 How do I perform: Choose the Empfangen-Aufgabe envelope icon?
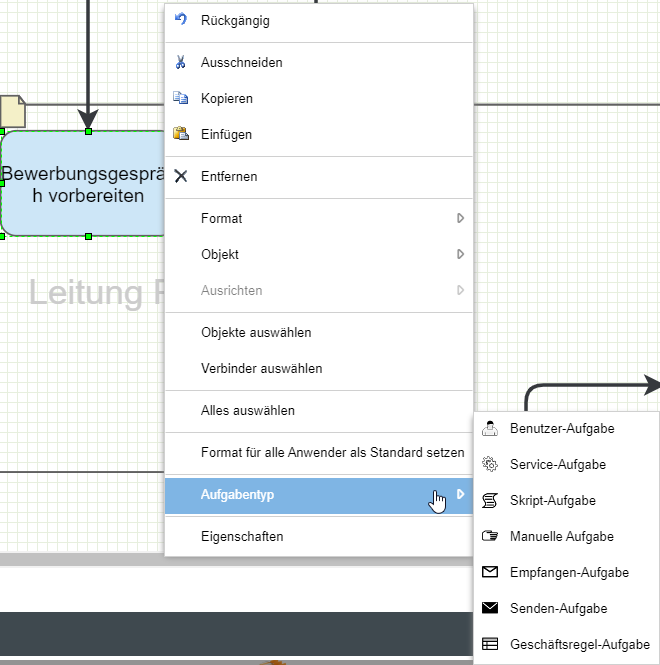pyautogui.click(x=490, y=573)
